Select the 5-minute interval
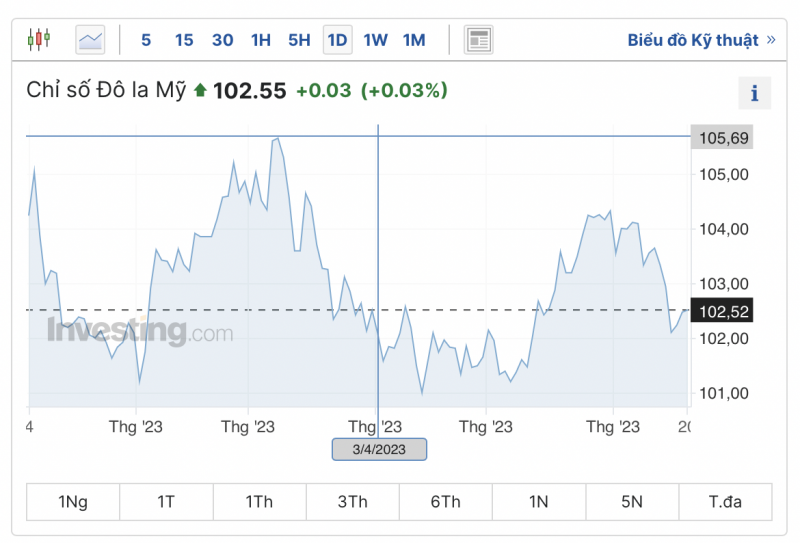The image size is (800, 543). click(x=146, y=40)
